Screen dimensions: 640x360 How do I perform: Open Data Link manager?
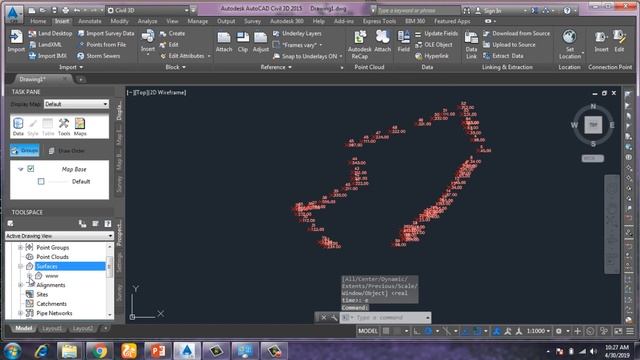click(x=471, y=44)
